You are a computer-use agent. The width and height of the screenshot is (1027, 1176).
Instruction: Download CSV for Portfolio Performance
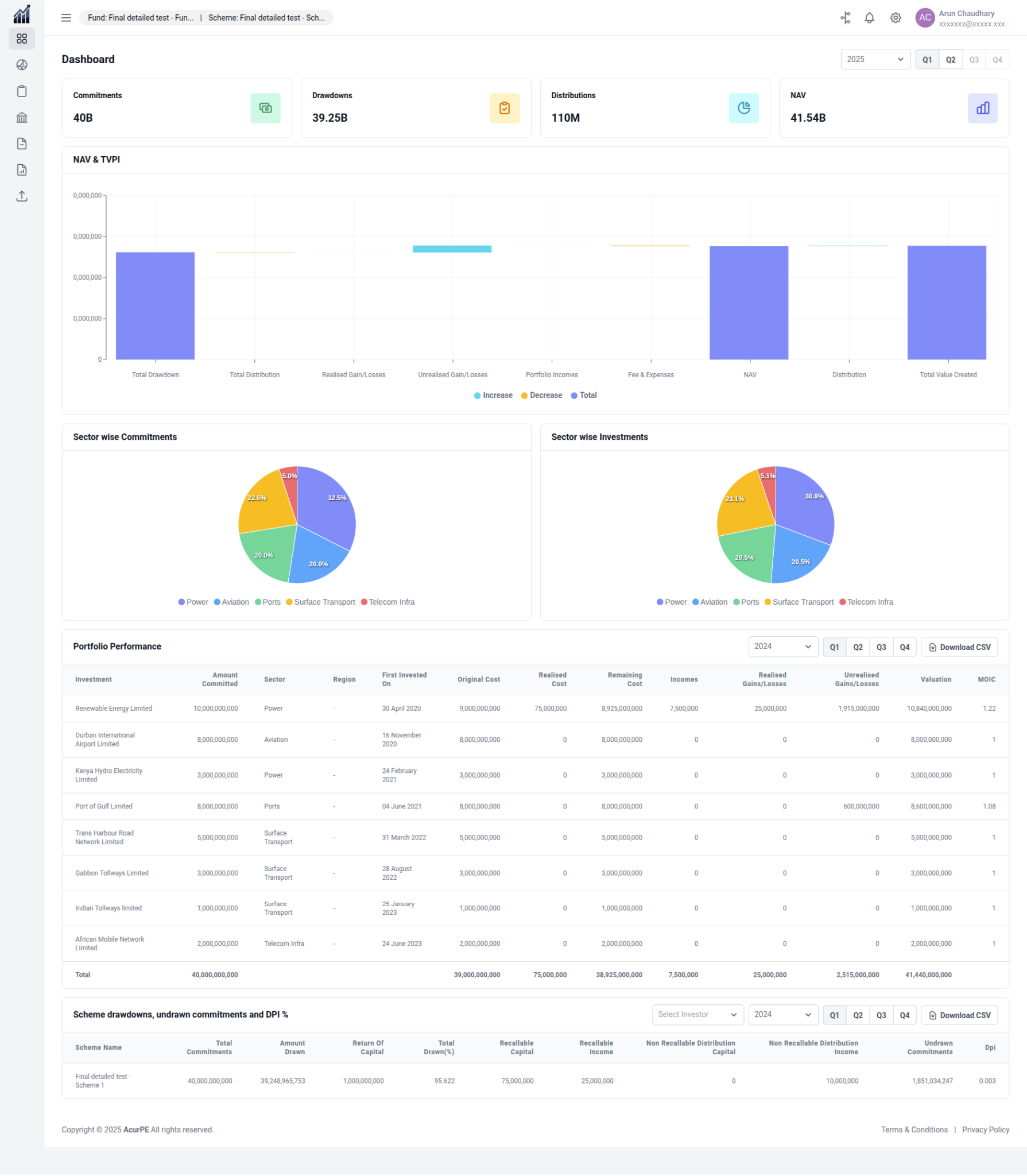(x=959, y=647)
